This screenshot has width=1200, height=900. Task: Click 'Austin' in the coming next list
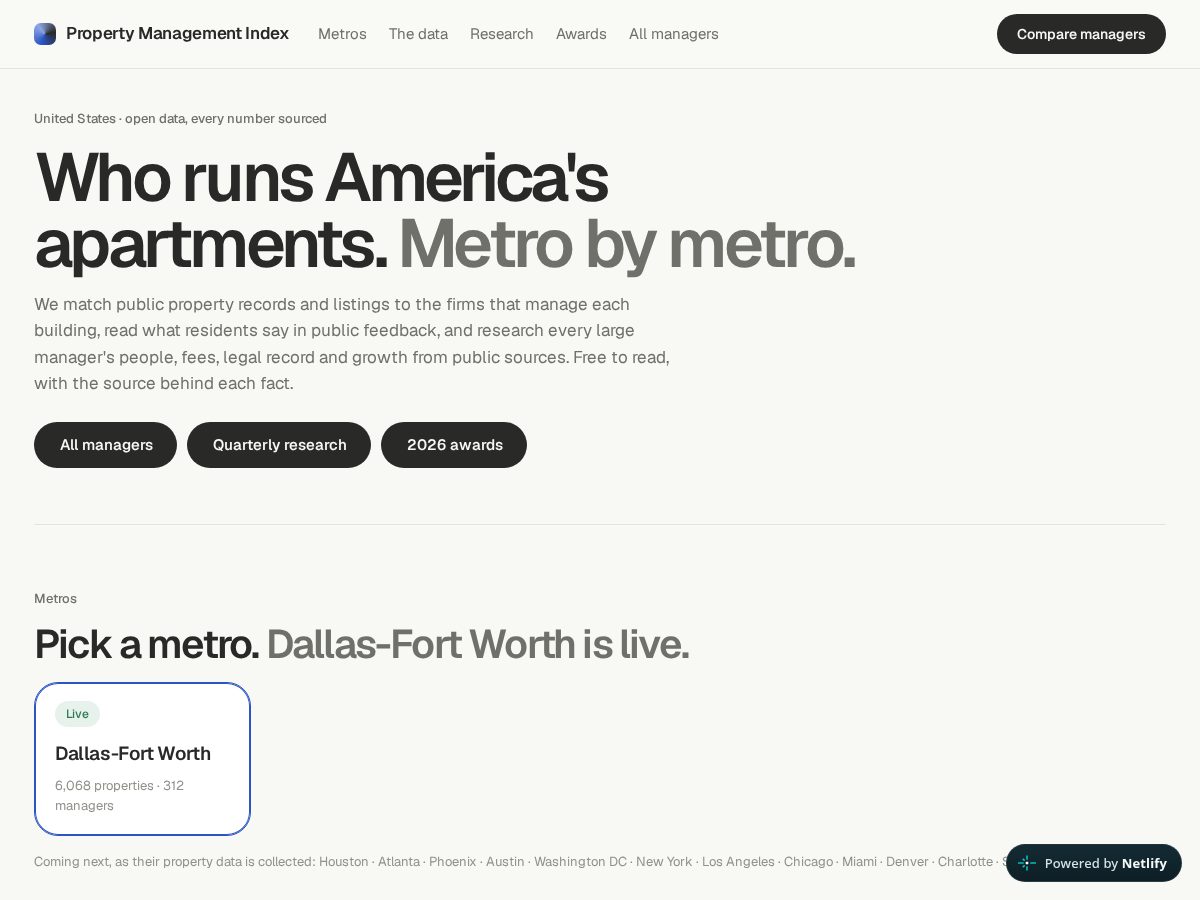505,862
